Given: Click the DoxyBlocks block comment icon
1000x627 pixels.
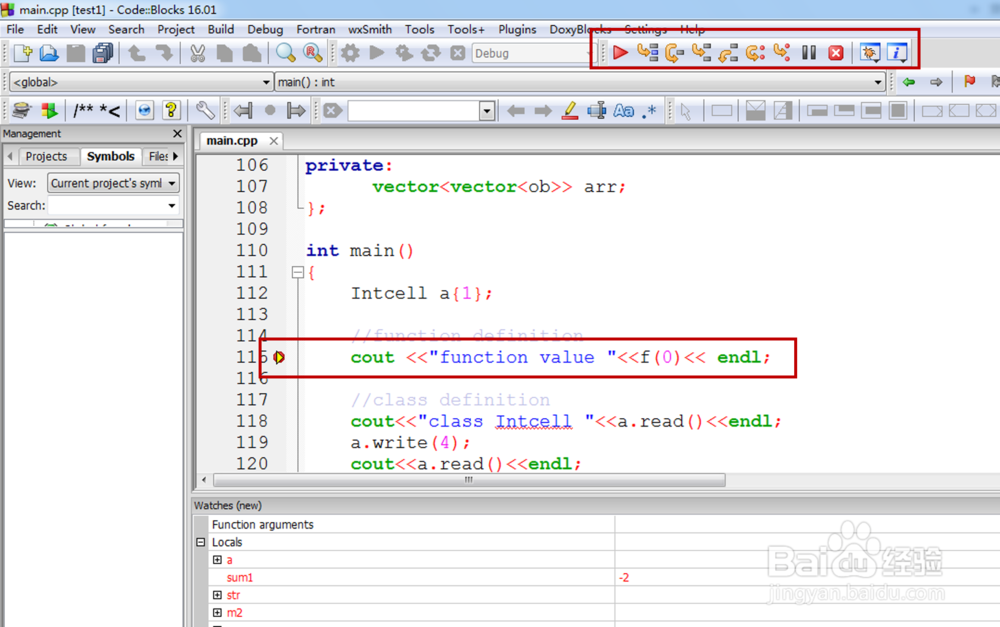Looking at the screenshot, I should pyautogui.click(x=84, y=111).
